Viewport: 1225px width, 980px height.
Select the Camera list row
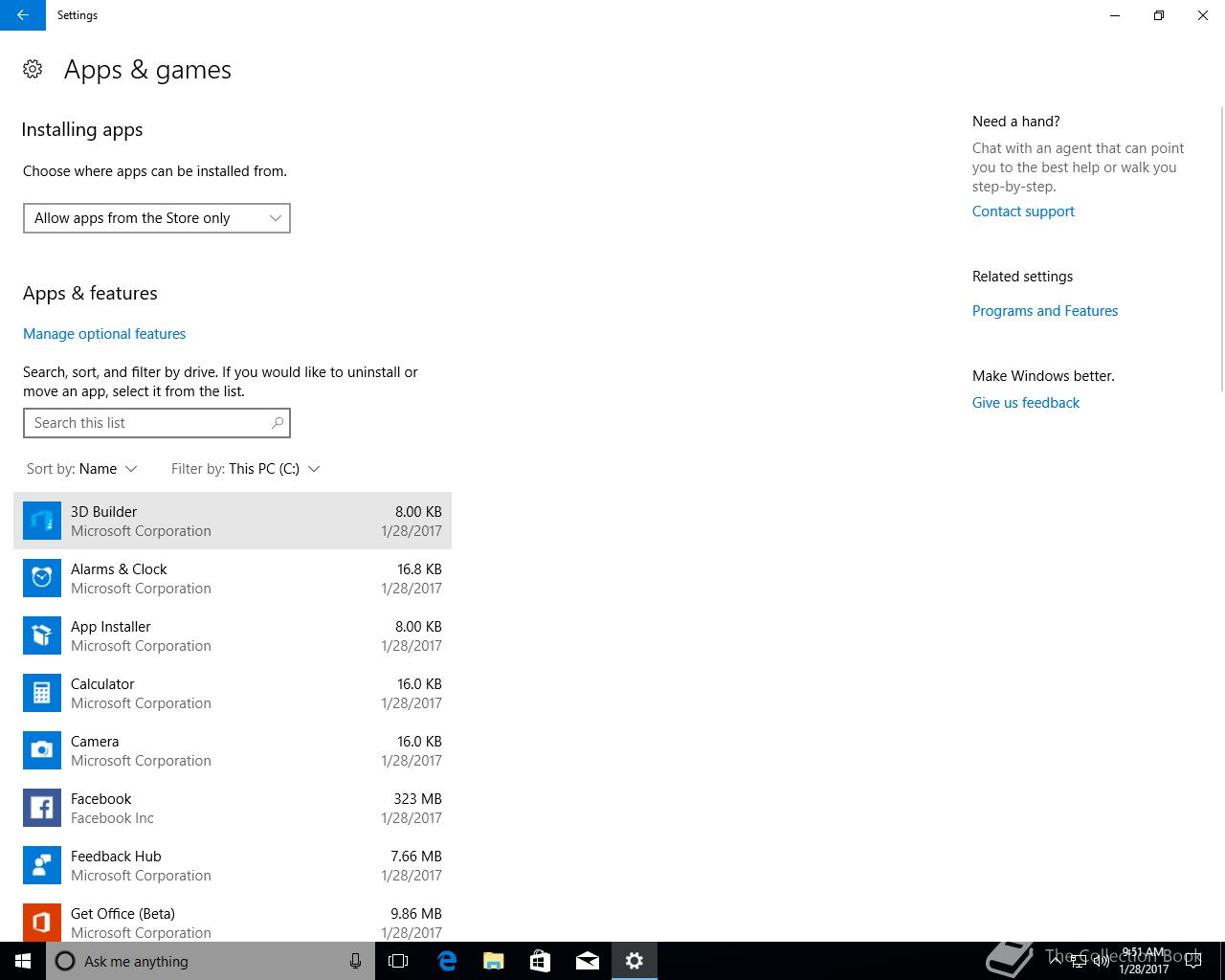(233, 750)
